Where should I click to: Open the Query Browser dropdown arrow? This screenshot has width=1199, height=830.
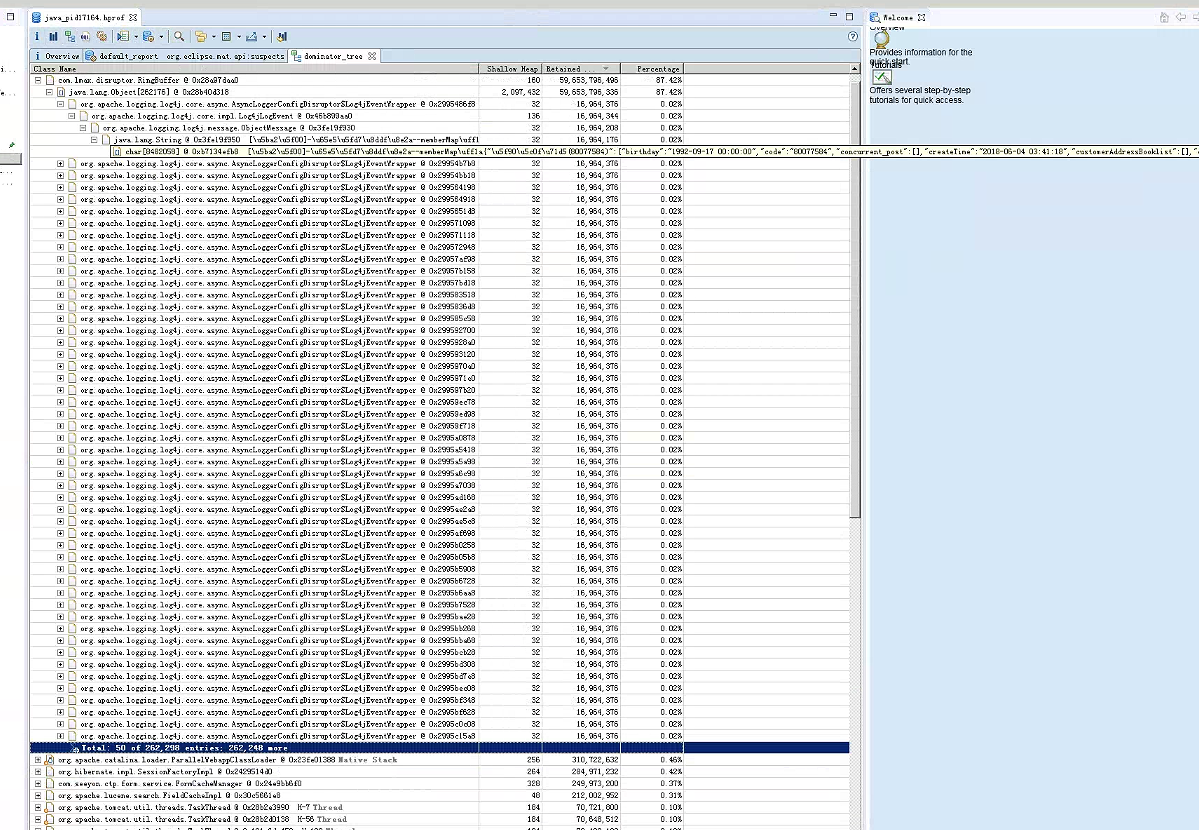(x=161, y=37)
